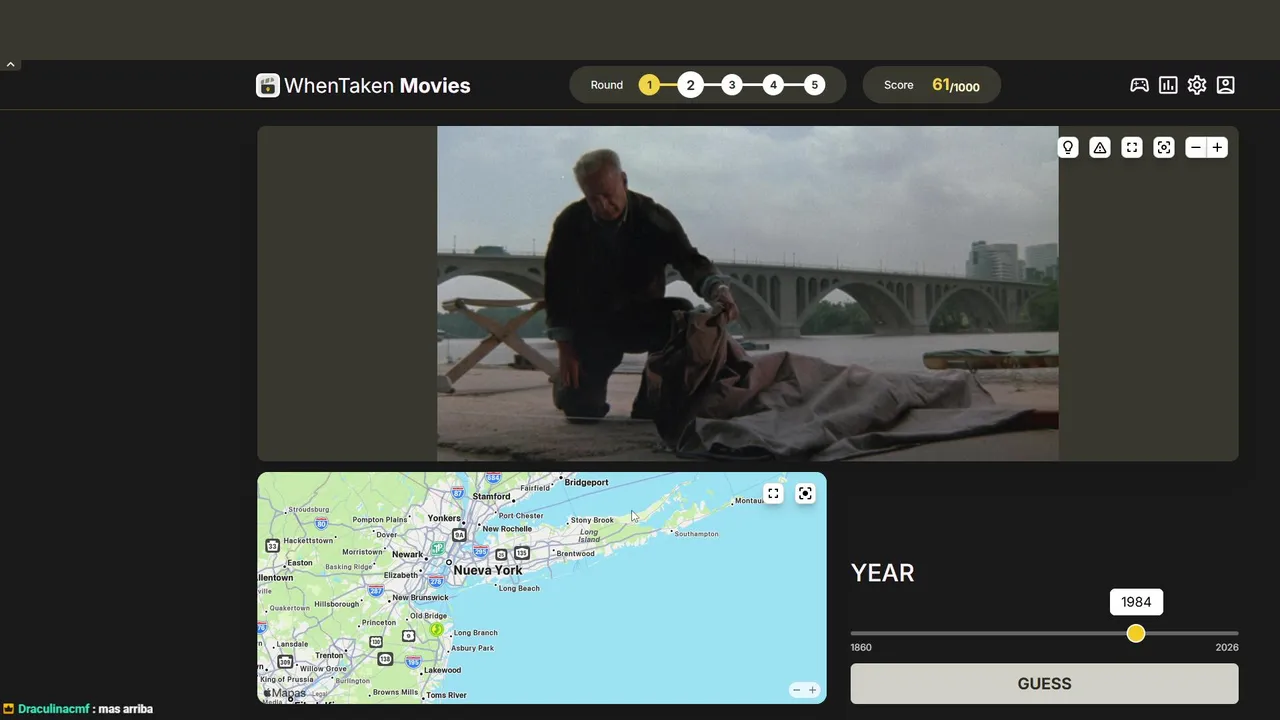Click the movie still image

click(x=747, y=293)
